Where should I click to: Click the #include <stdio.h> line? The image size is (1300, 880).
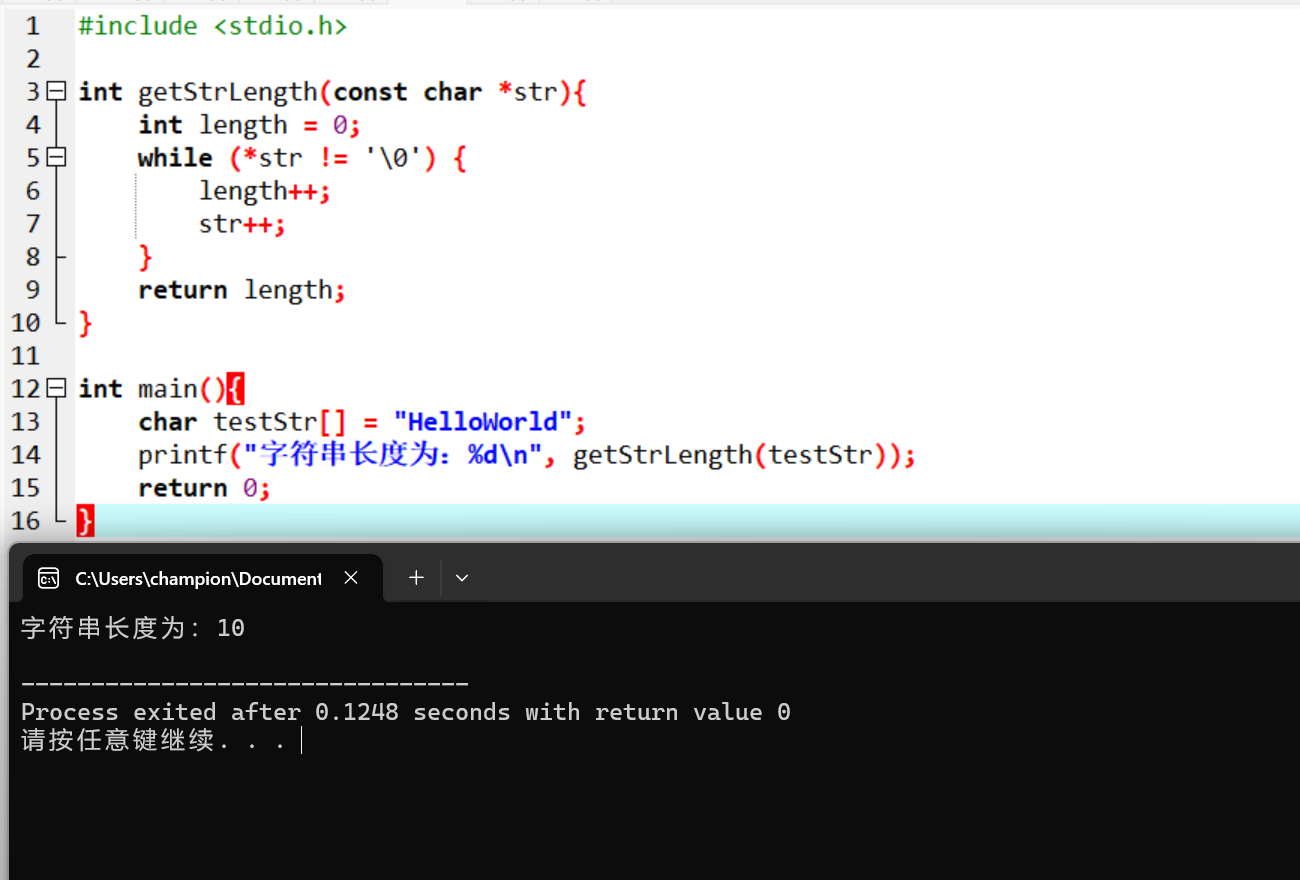coord(213,26)
